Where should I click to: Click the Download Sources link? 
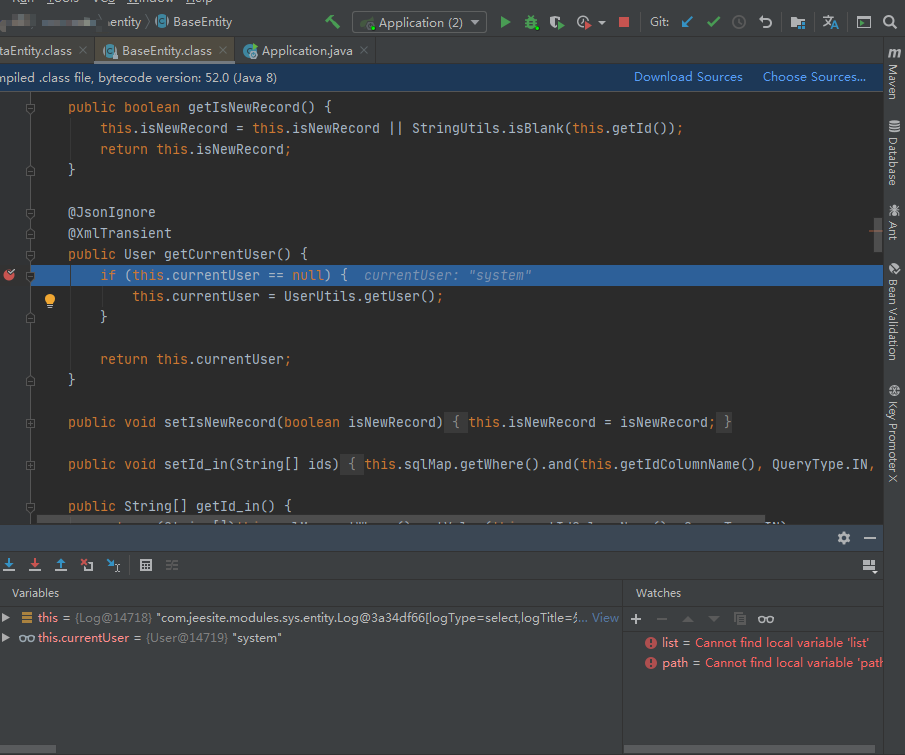click(x=688, y=77)
